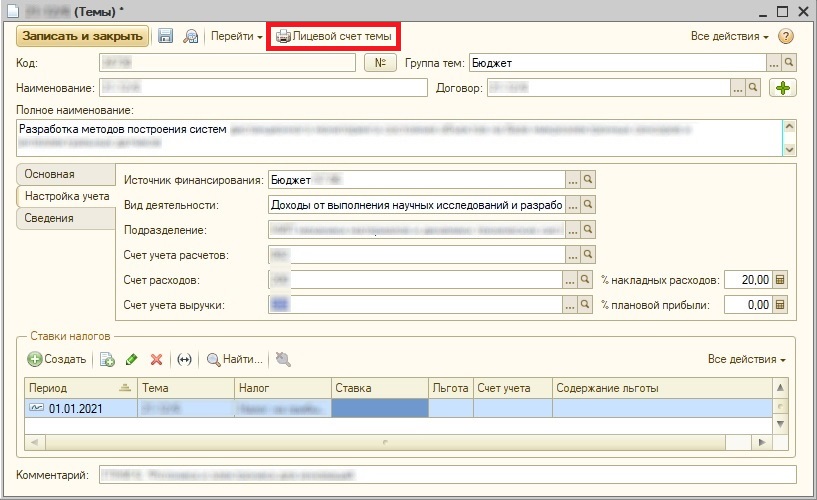
Task: Open selection list for Источник финансирования
Action: tap(573, 180)
